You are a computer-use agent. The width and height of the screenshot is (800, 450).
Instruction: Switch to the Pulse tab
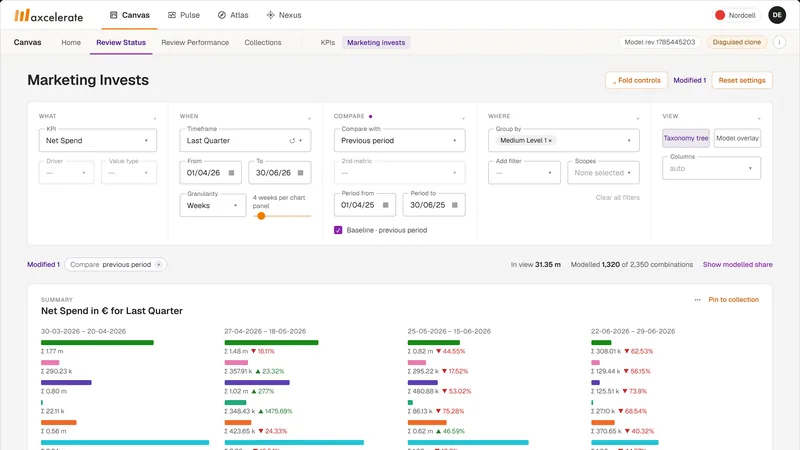tap(184, 15)
